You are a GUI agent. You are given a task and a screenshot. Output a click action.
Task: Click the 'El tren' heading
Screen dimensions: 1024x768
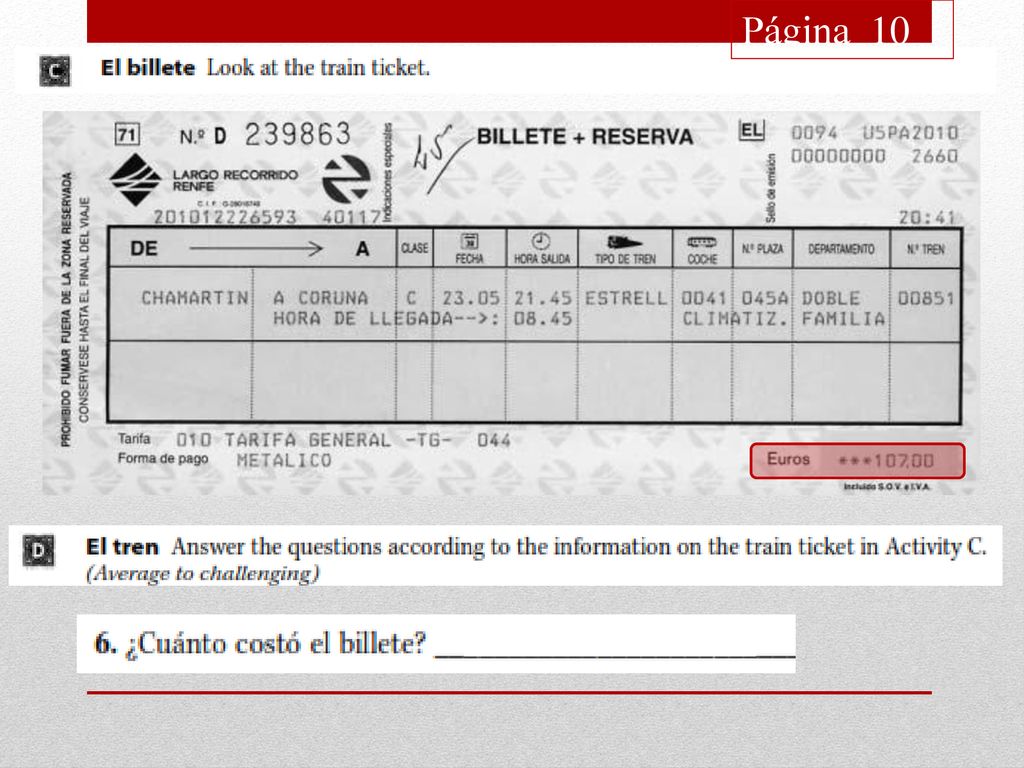(x=122, y=547)
